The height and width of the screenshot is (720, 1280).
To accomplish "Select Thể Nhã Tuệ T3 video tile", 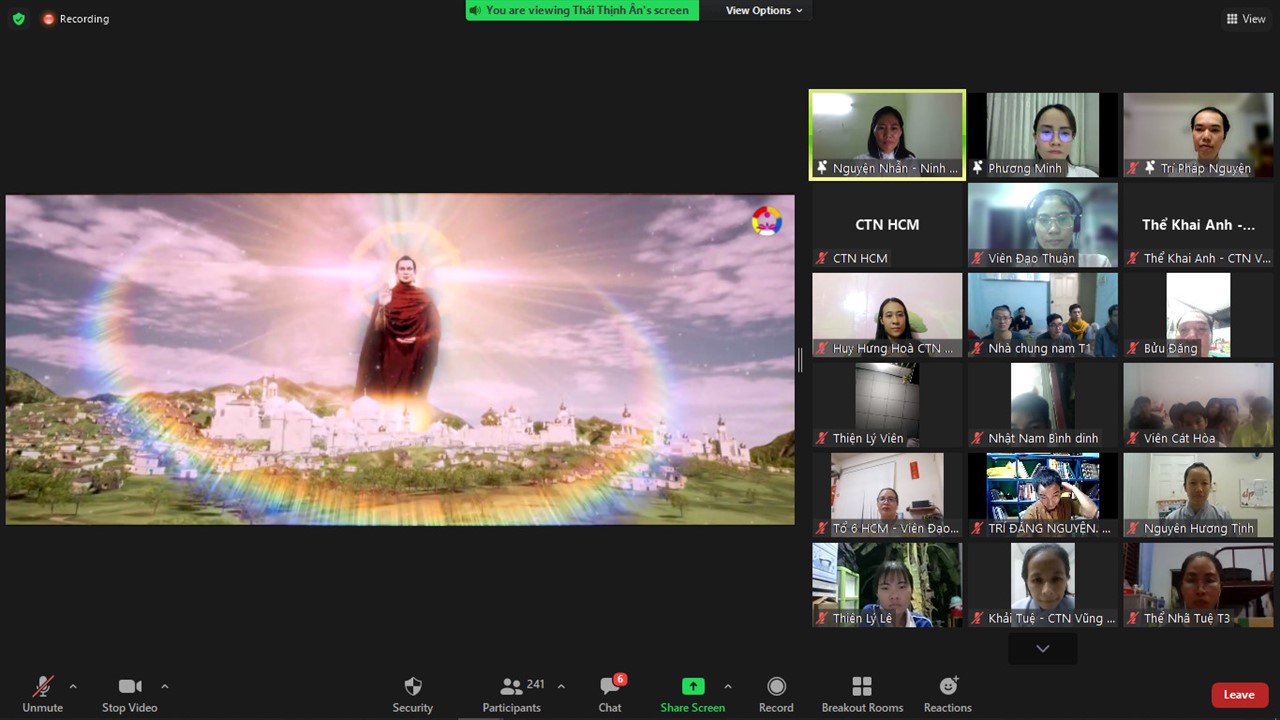I will [1198, 585].
